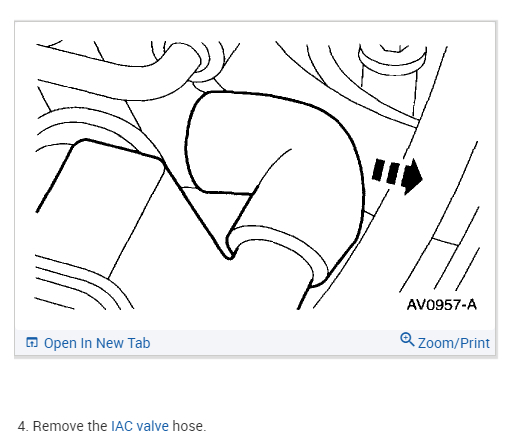The width and height of the screenshot is (522, 447).
Task: Click the word "Tab" in Open In New Tab
Action: pos(139,343)
